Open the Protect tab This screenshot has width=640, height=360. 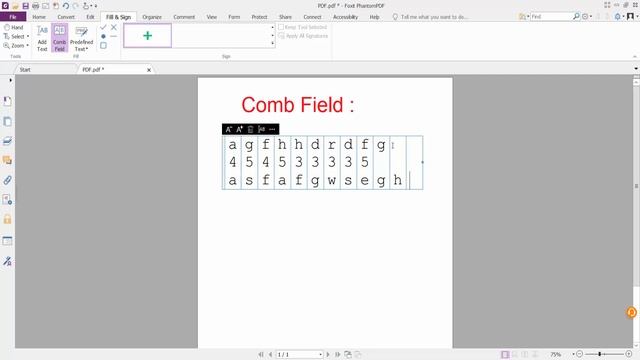(x=259, y=17)
